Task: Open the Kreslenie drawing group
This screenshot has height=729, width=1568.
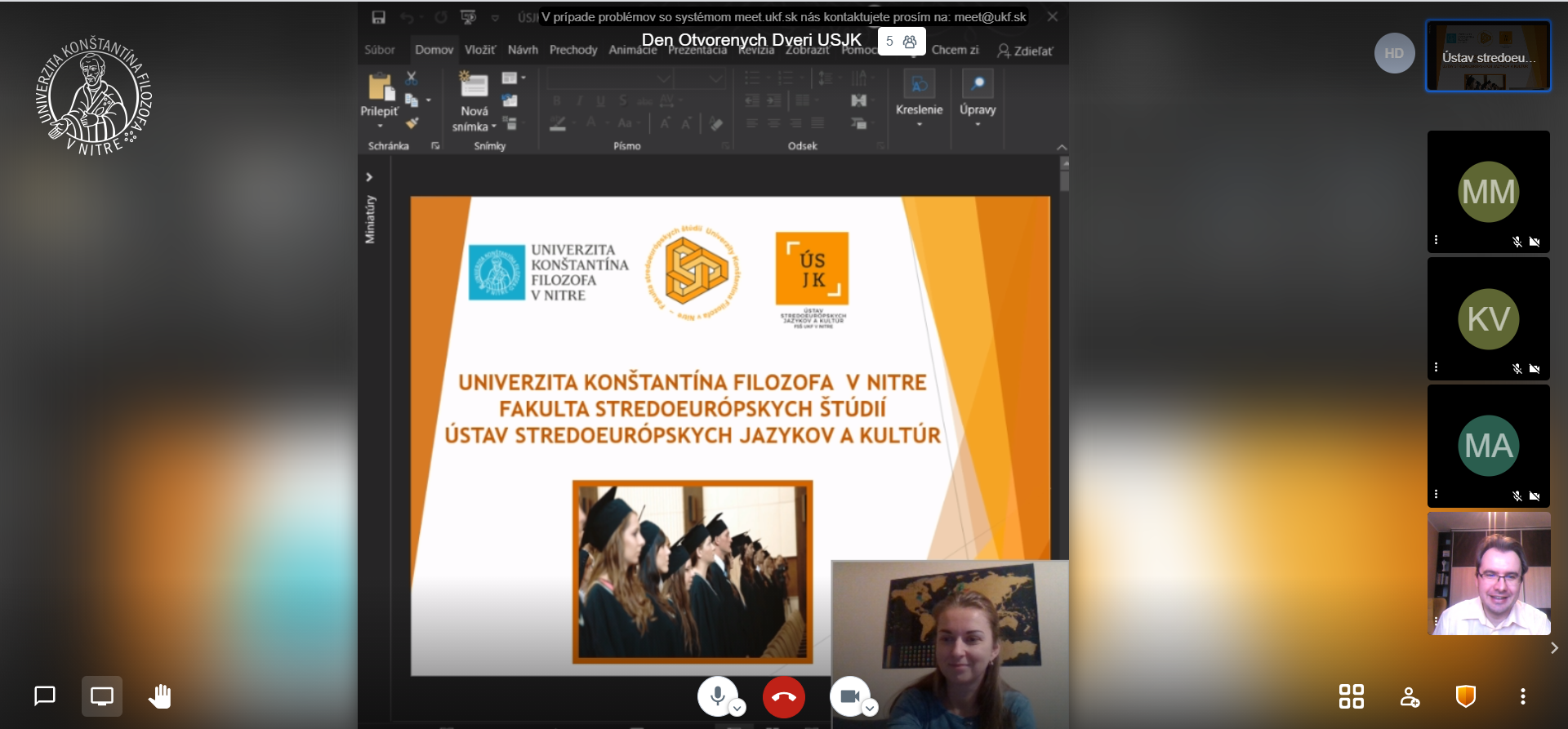Action: [919, 98]
